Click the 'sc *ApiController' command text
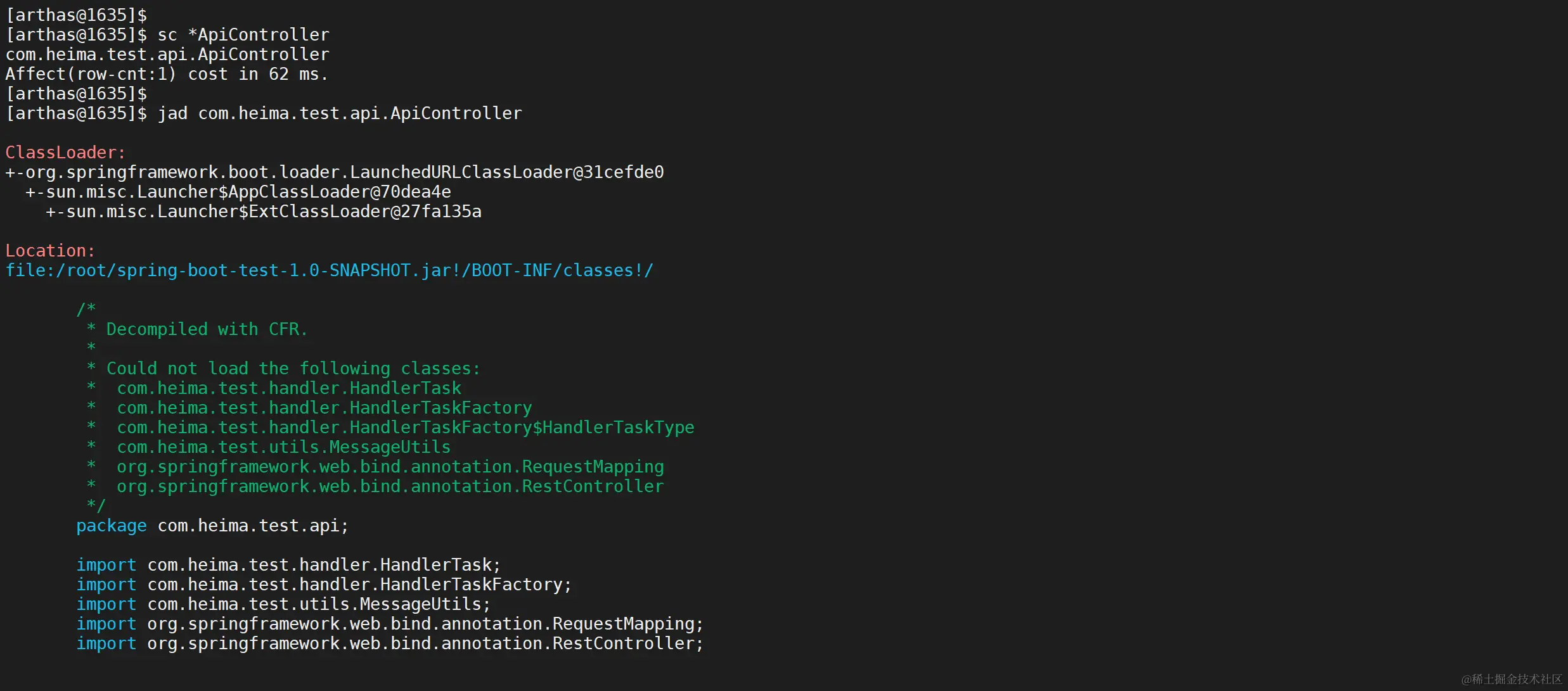The height and width of the screenshot is (691, 1568). (243, 35)
